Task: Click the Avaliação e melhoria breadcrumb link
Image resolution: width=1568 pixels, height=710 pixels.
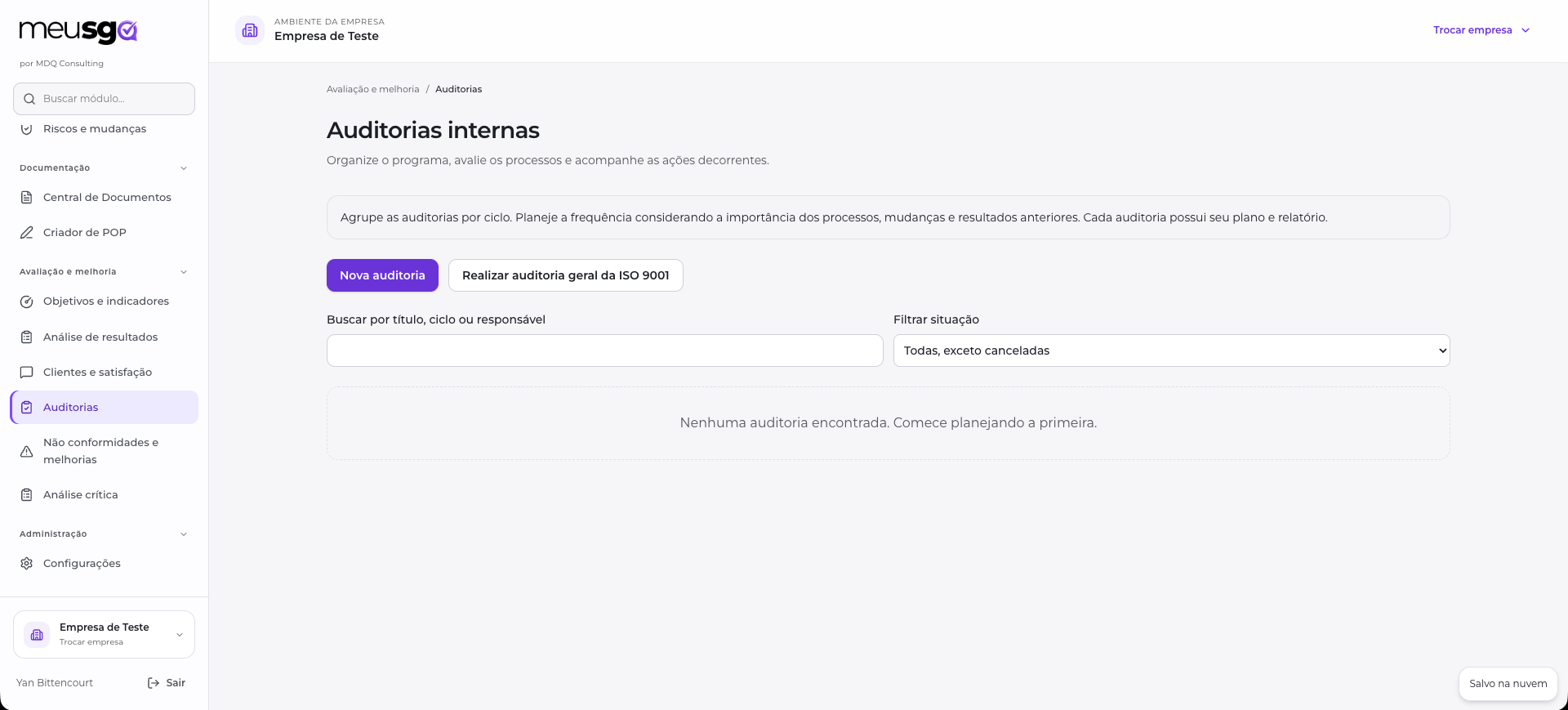Action: pos(373,89)
